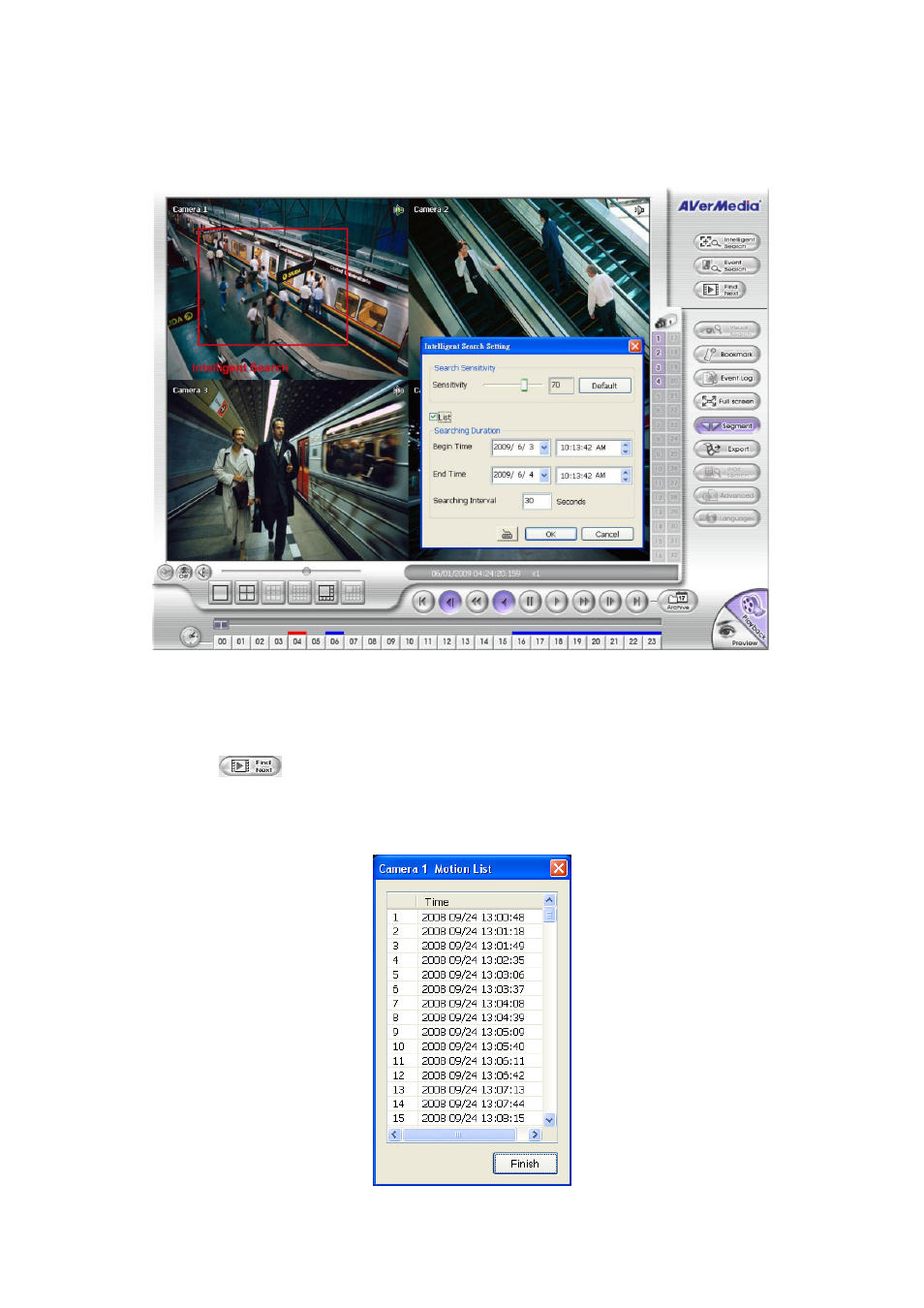Toggle camera channel 2
Image resolution: width=924 pixels, height=1308 pixels.
point(659,354)
